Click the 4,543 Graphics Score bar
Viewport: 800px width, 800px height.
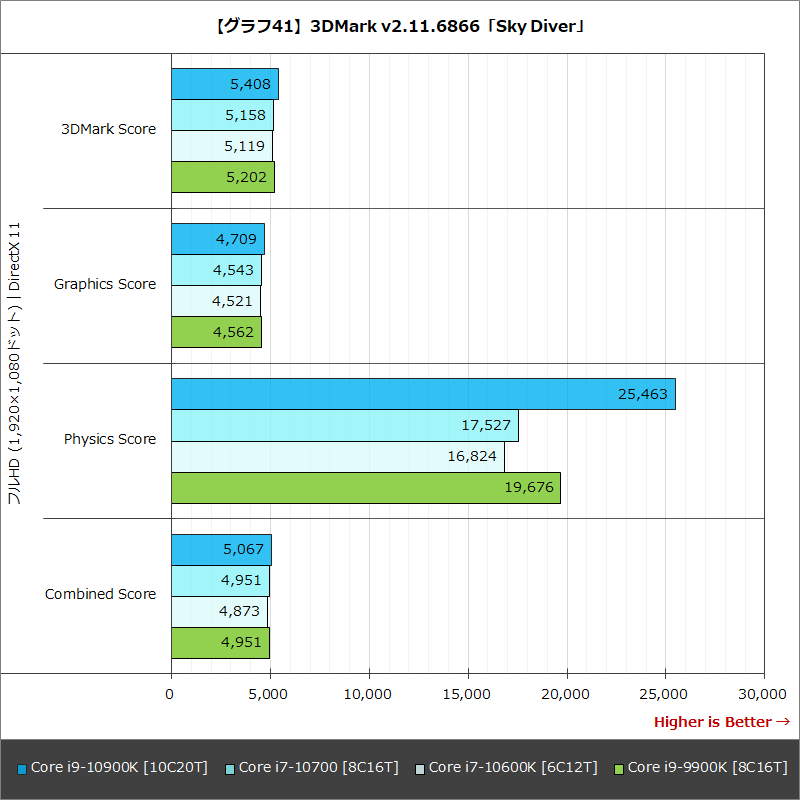216,270
